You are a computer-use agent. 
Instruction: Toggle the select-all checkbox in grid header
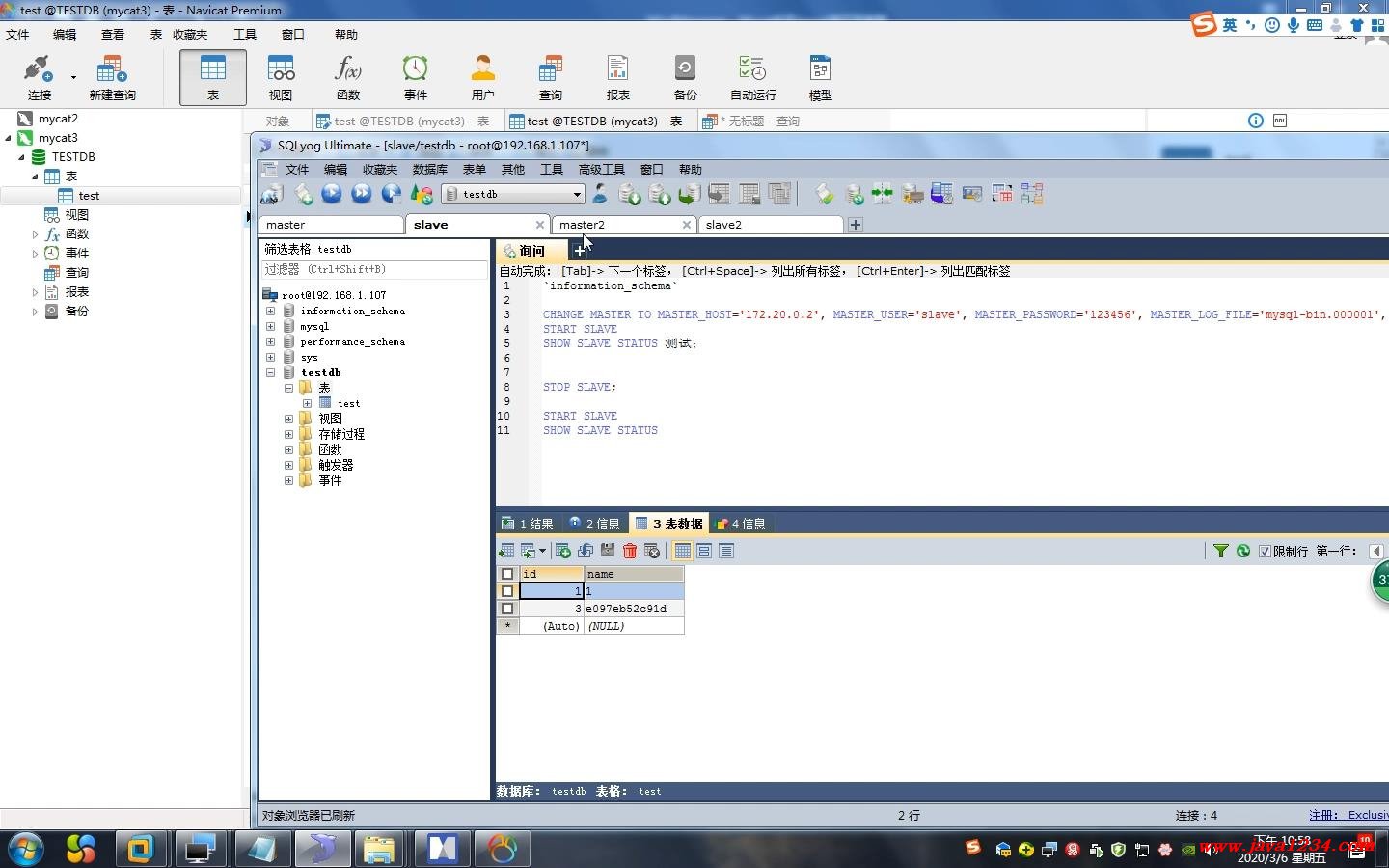pos(507,574)
